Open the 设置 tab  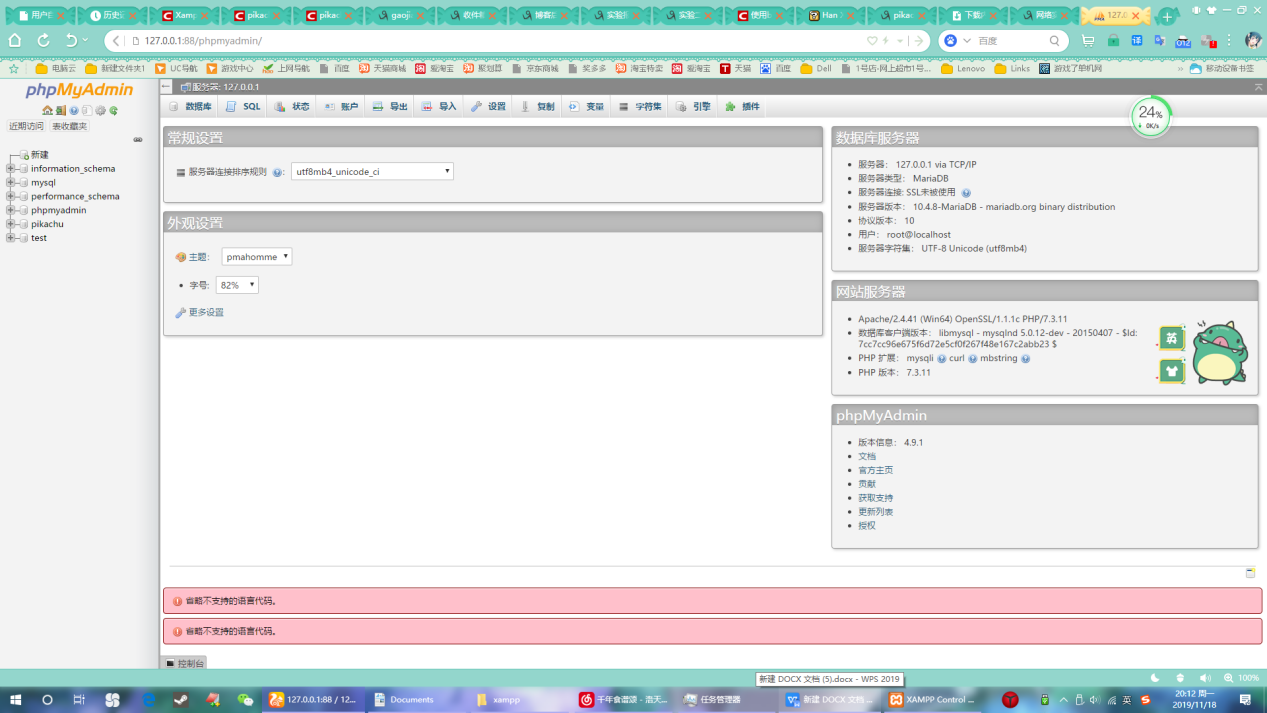pyautogui.click(x=488, y=107)
